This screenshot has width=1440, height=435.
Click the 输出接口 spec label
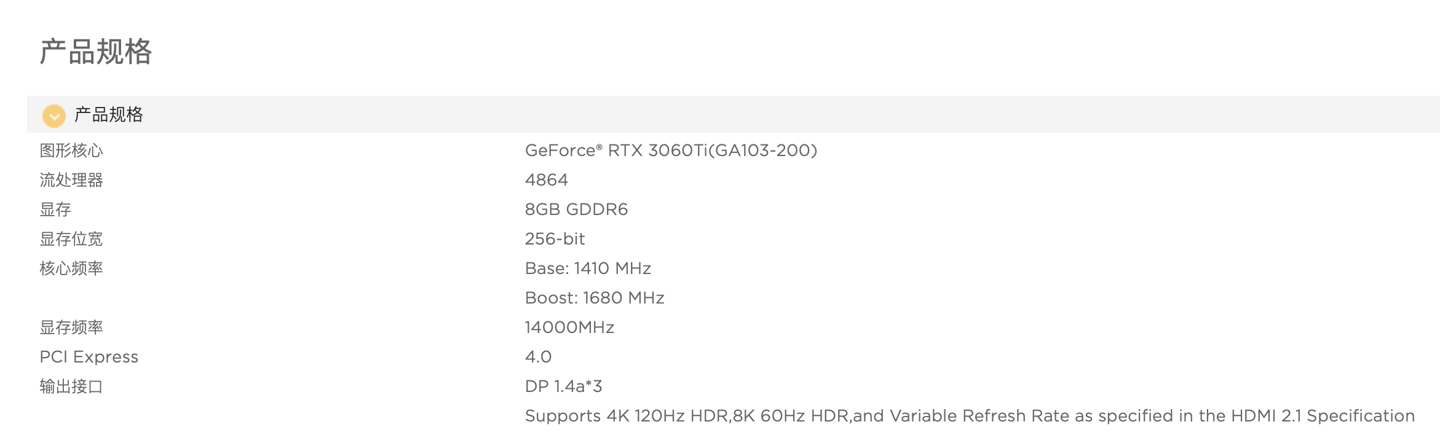71,387
